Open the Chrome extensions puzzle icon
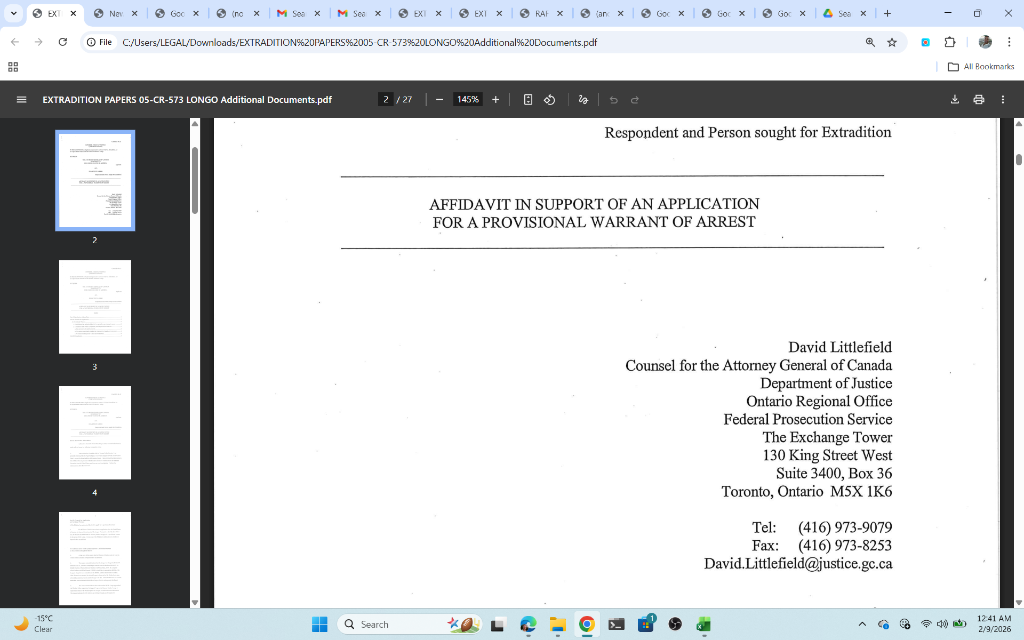 pyautogui.click(x=950, y=43)
